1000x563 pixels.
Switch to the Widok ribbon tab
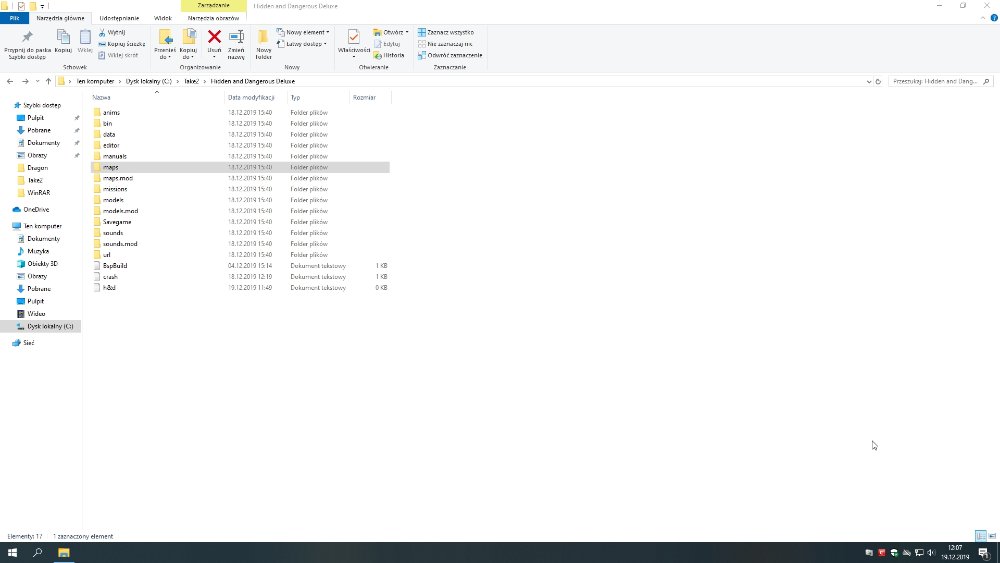[x=163, y=18]
